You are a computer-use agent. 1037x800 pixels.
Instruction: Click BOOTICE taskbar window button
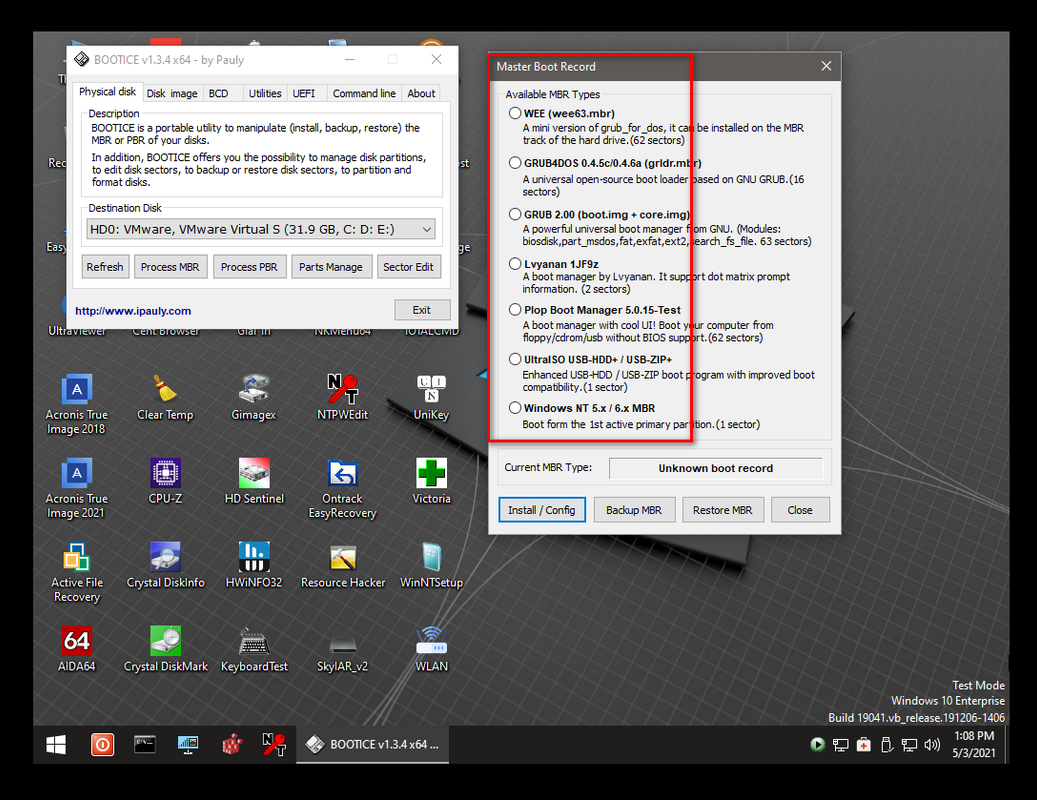pyautogui.click(x=372, y=744)
